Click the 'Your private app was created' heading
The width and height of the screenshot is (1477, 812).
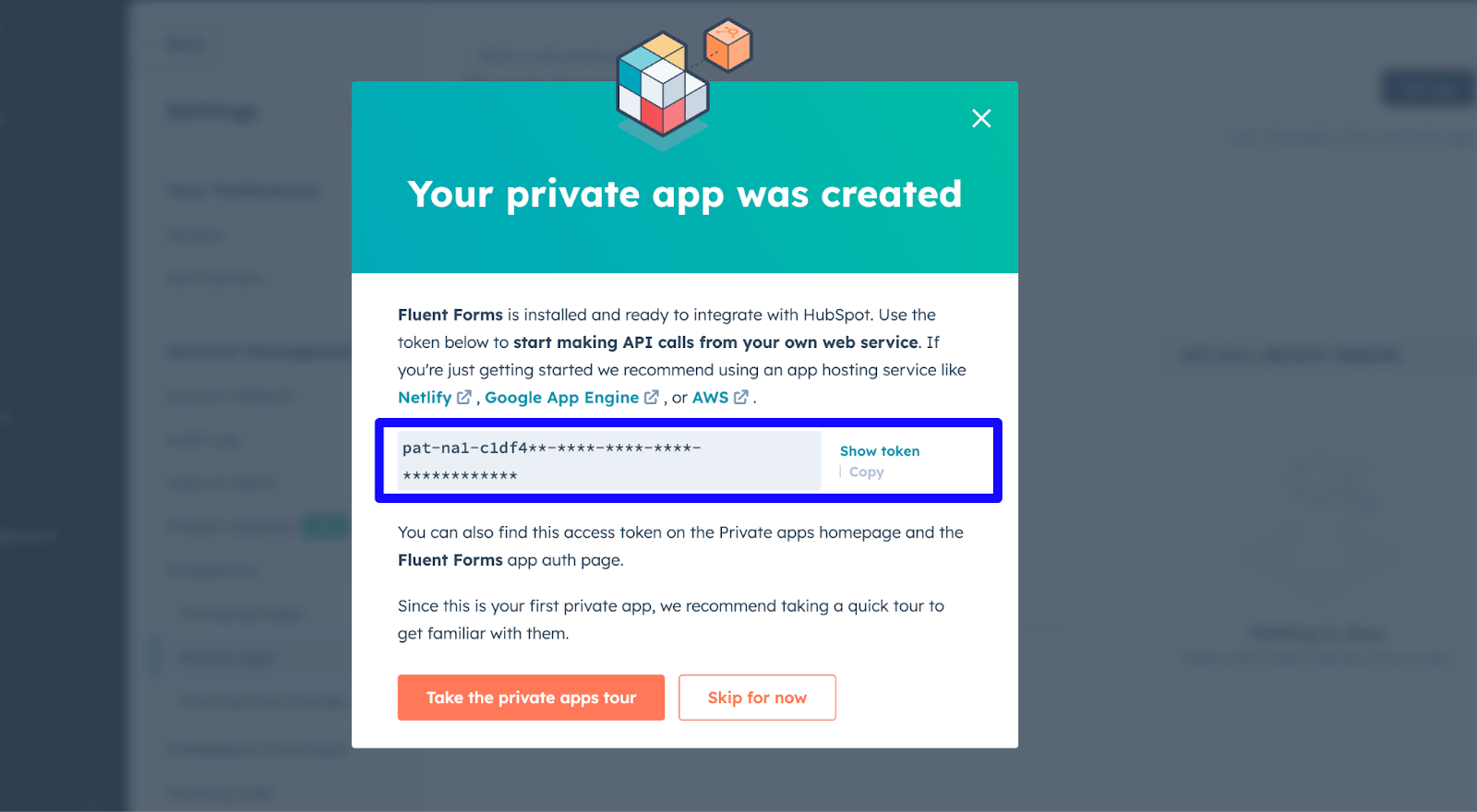point(685,195)
